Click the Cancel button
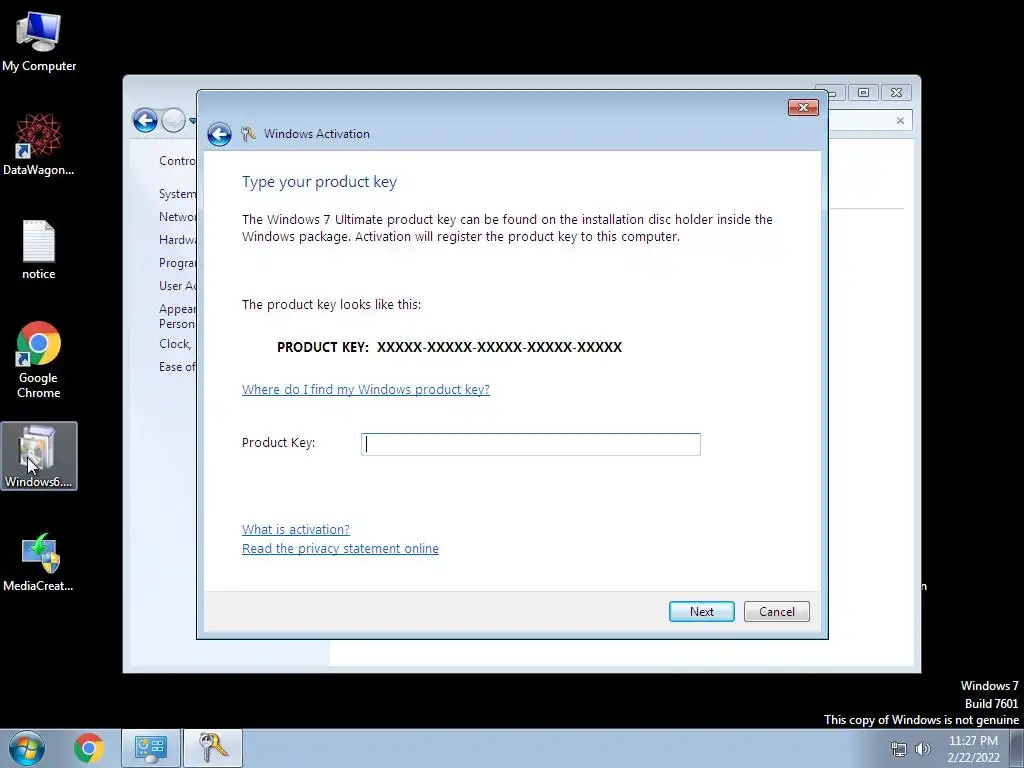The height and width of the screenshot is (768, 1024). pos(776,611)
